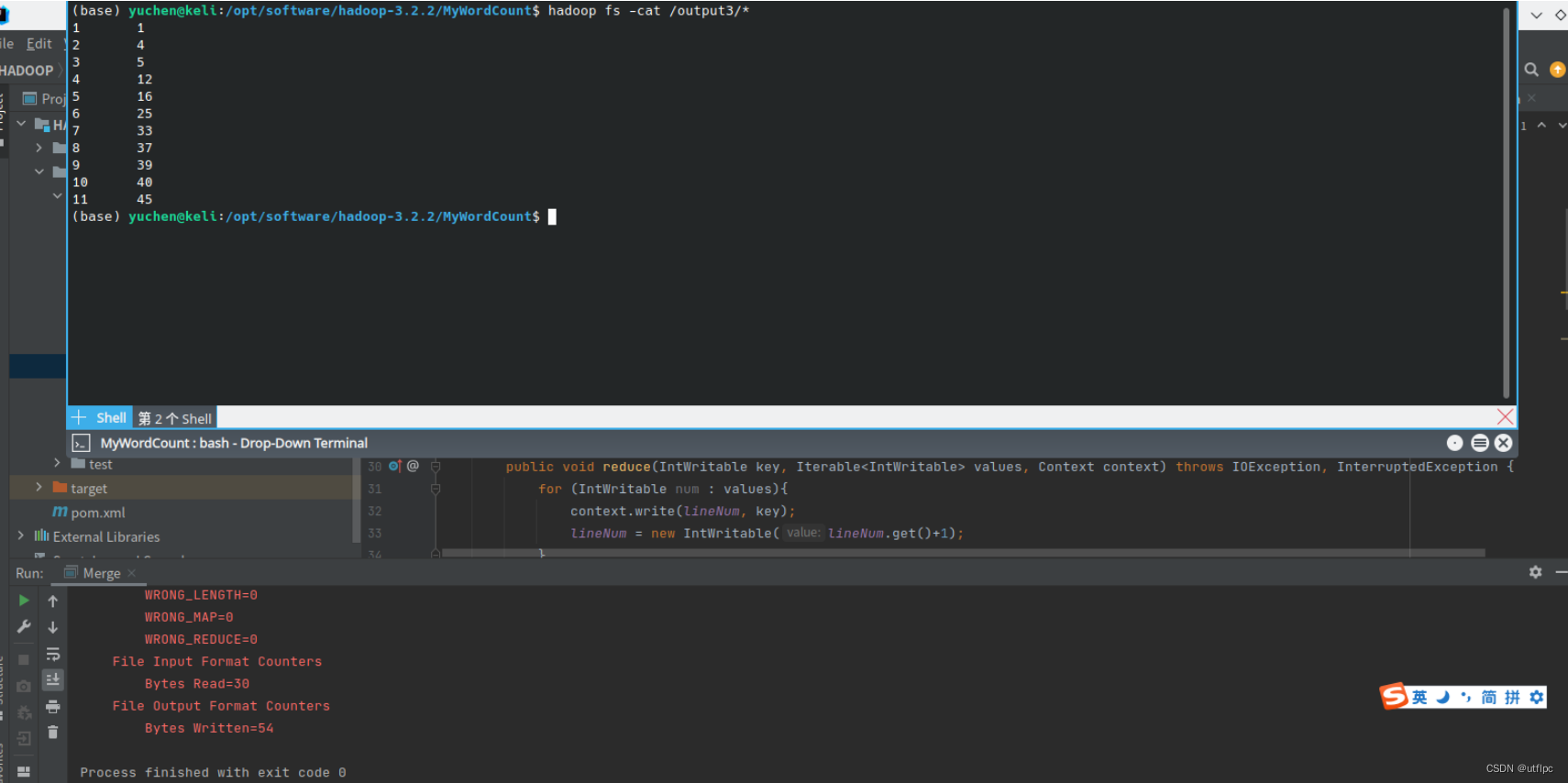Screen dimensions: 1568x783
Task: Rerun the Merge program with green play icon
Action: 24,601
